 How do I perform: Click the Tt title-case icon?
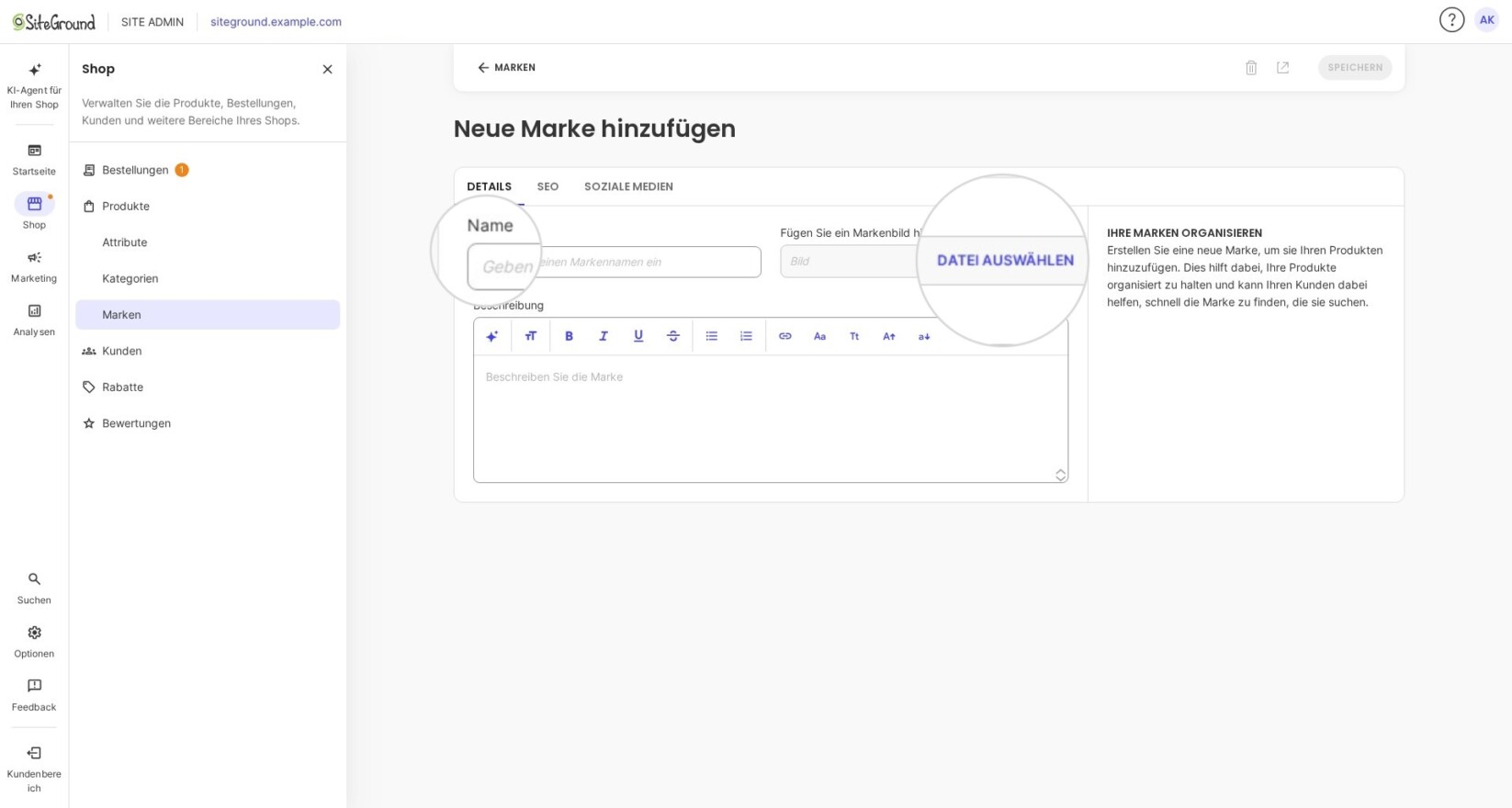pyautogui.click(x=854, y=336)
